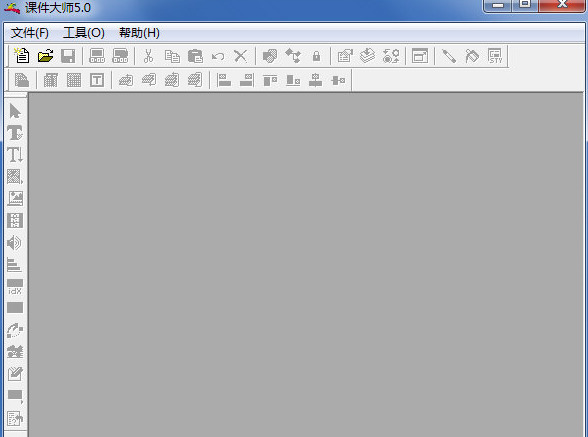Click the New file icon
Viewport: 588px width, 437px height.
pyautogui.click(x=22, y=56)
